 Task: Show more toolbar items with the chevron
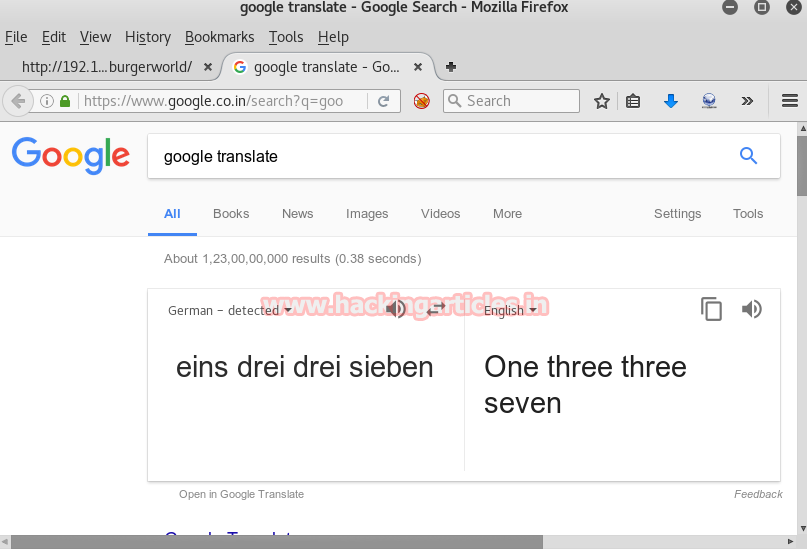747,101
